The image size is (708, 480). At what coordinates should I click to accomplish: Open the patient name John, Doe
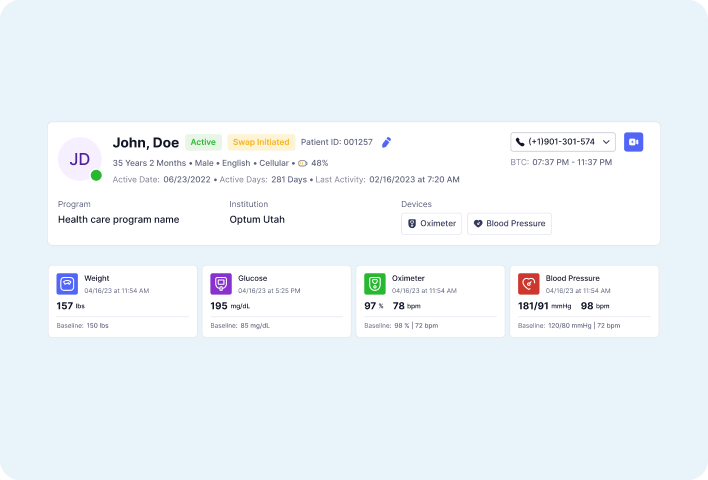coord(145,142)
